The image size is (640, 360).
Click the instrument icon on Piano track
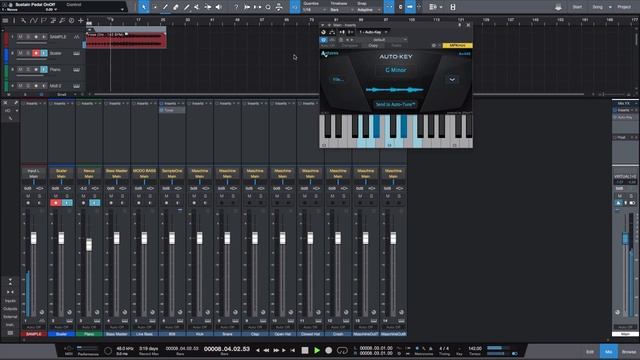76,70
